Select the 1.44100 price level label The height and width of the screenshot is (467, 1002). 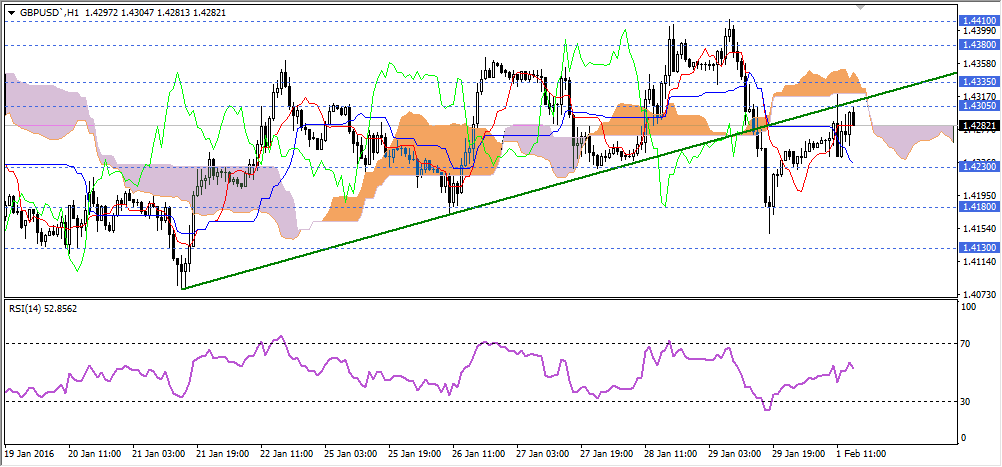coord(978,21)
